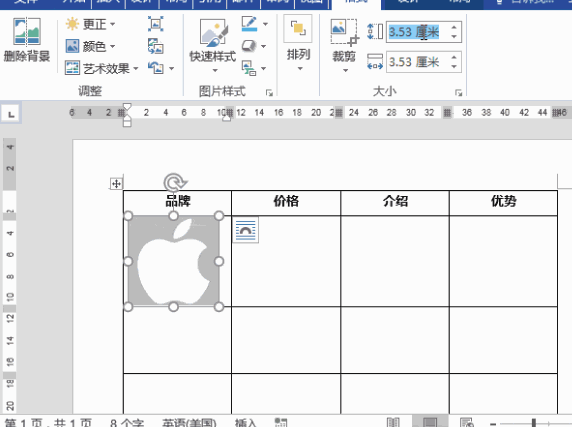The image size is (572, 427).
Task: Click the Change Picture icon
Action: tap(156, 46)
